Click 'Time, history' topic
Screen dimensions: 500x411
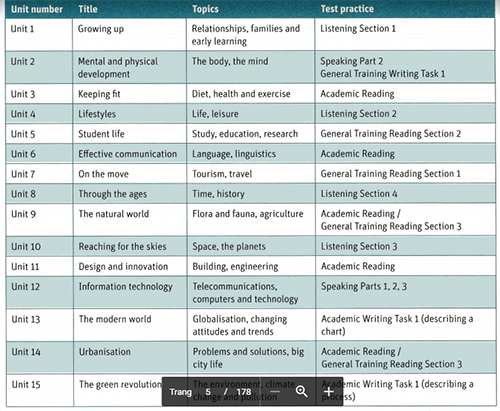click(218, 194)
